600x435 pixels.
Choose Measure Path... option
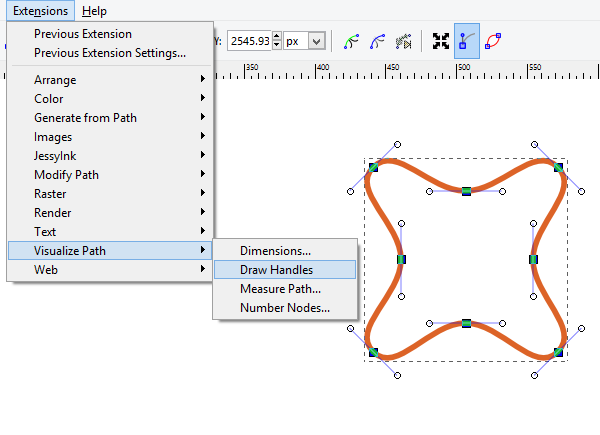pyautogui.click(x=285, y=288)
